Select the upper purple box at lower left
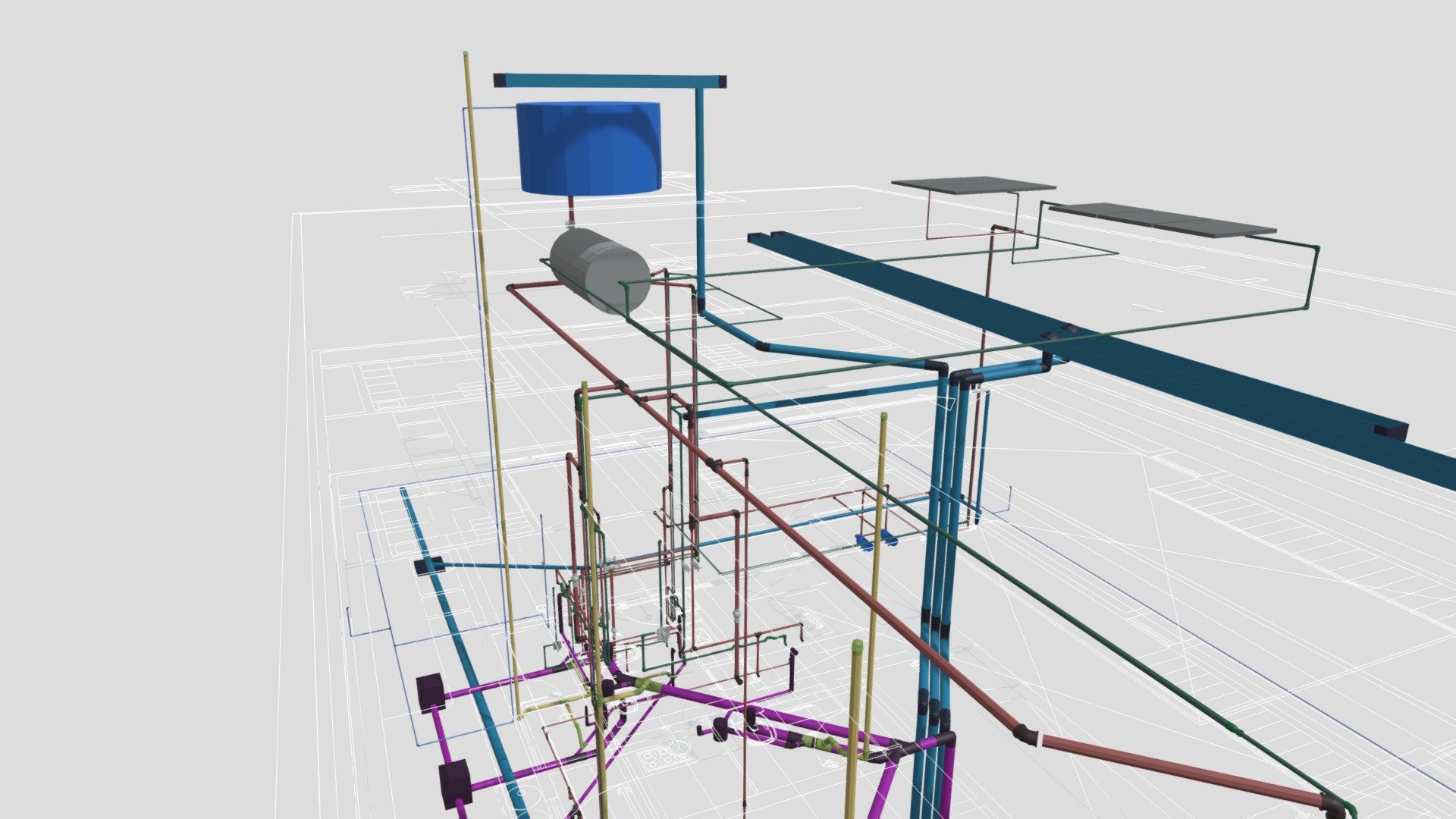This screenshot has width=1456, height=819. click(x=430, y=692)
